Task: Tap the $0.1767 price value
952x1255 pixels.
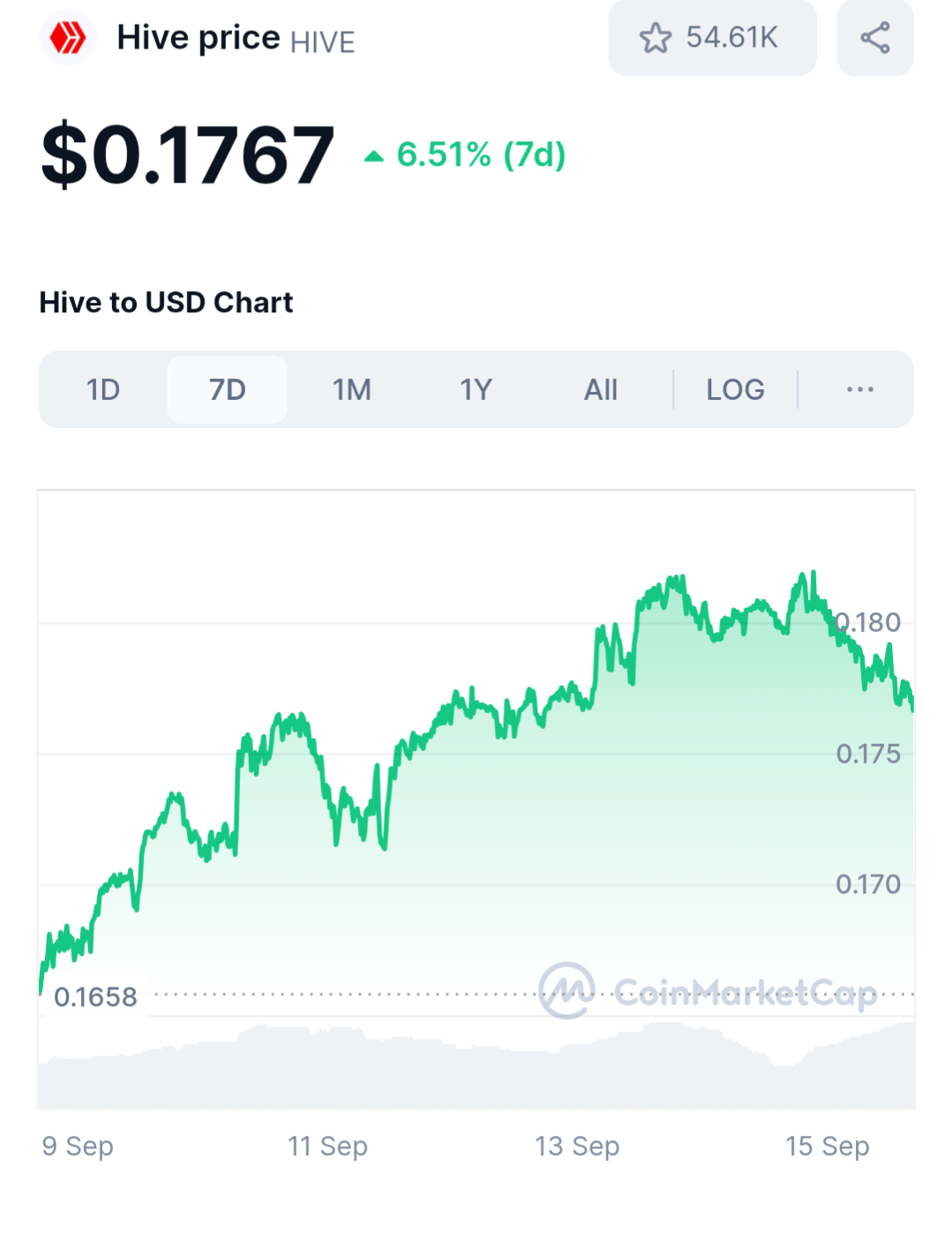Action: click(188, 155)
